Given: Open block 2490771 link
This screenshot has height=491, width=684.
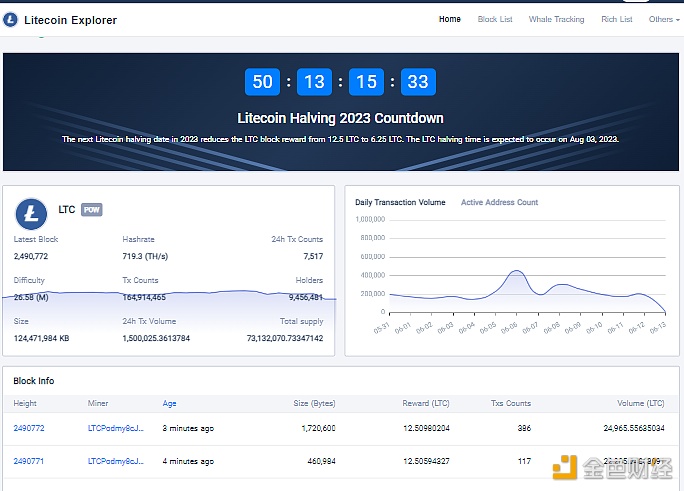Looking at the screenshot, I should pos(29,461).
